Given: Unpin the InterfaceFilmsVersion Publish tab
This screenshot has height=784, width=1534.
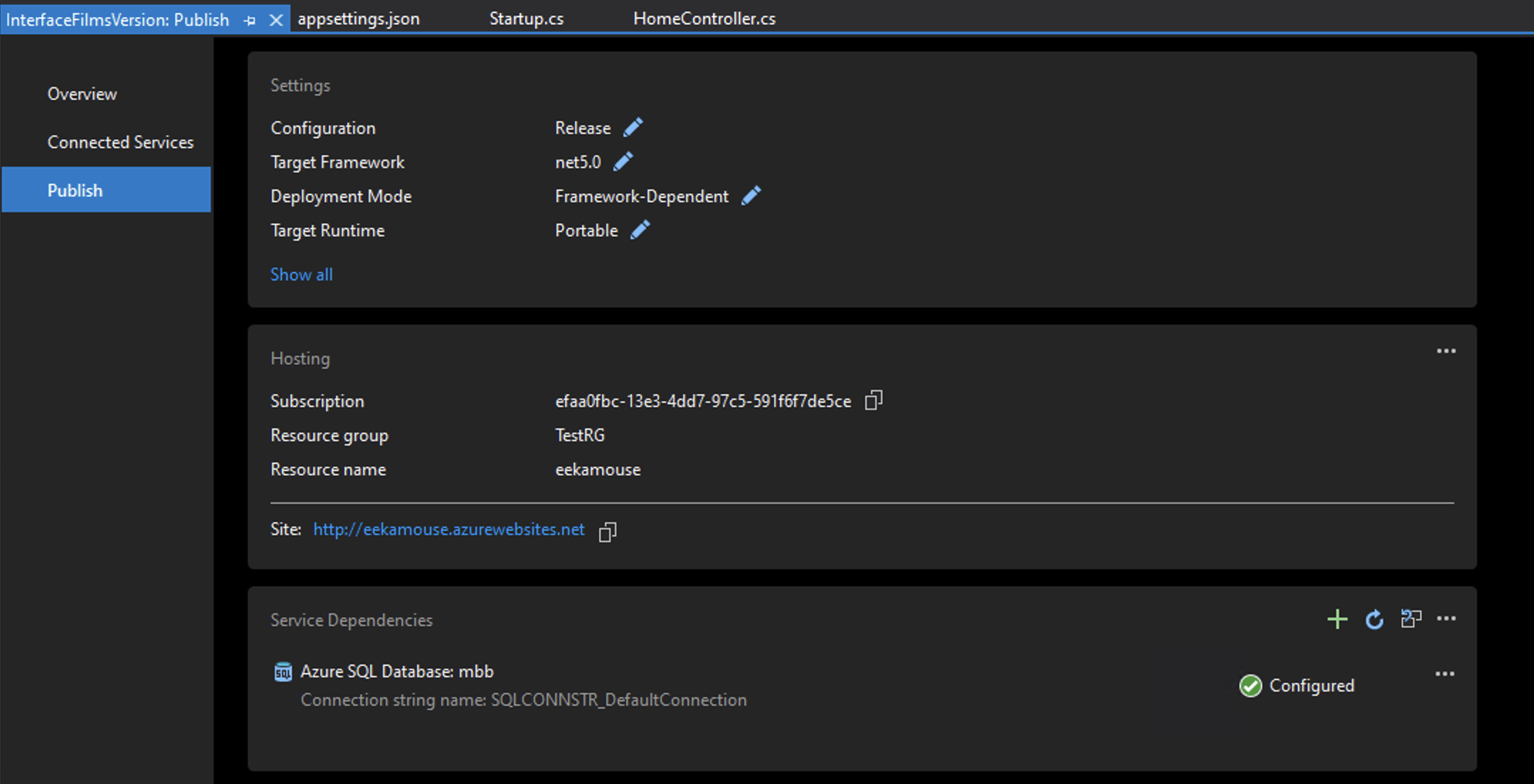Looking at the screenshot, I should pos(249,21).
